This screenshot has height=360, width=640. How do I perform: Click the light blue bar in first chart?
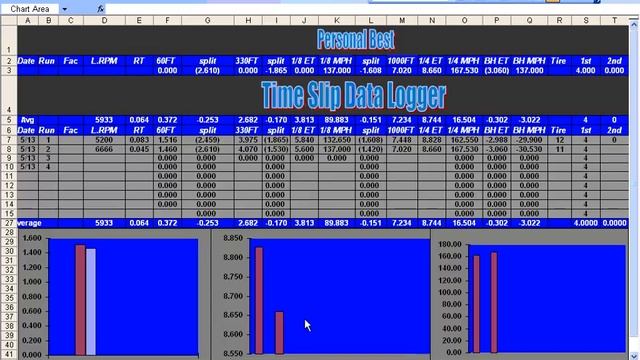click(91, 302)
